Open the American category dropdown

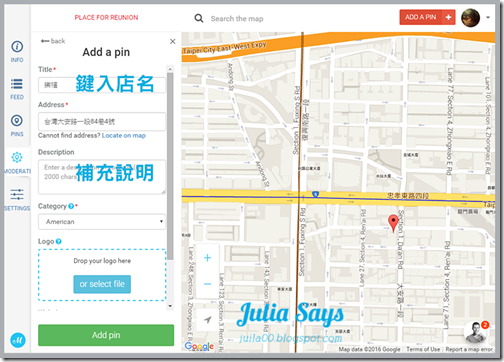point(102,222)
